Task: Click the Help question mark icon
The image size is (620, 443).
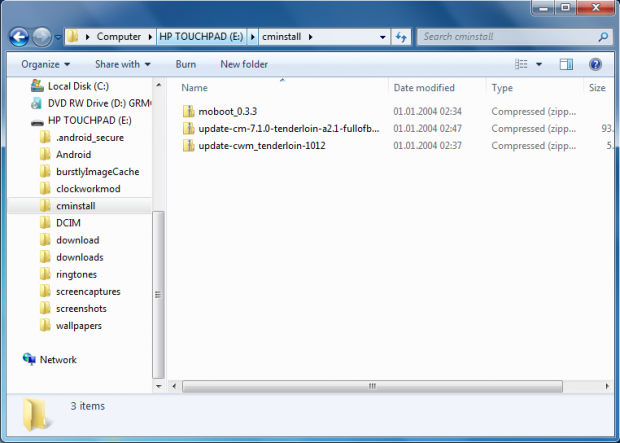Action: [x=595, y=64]
